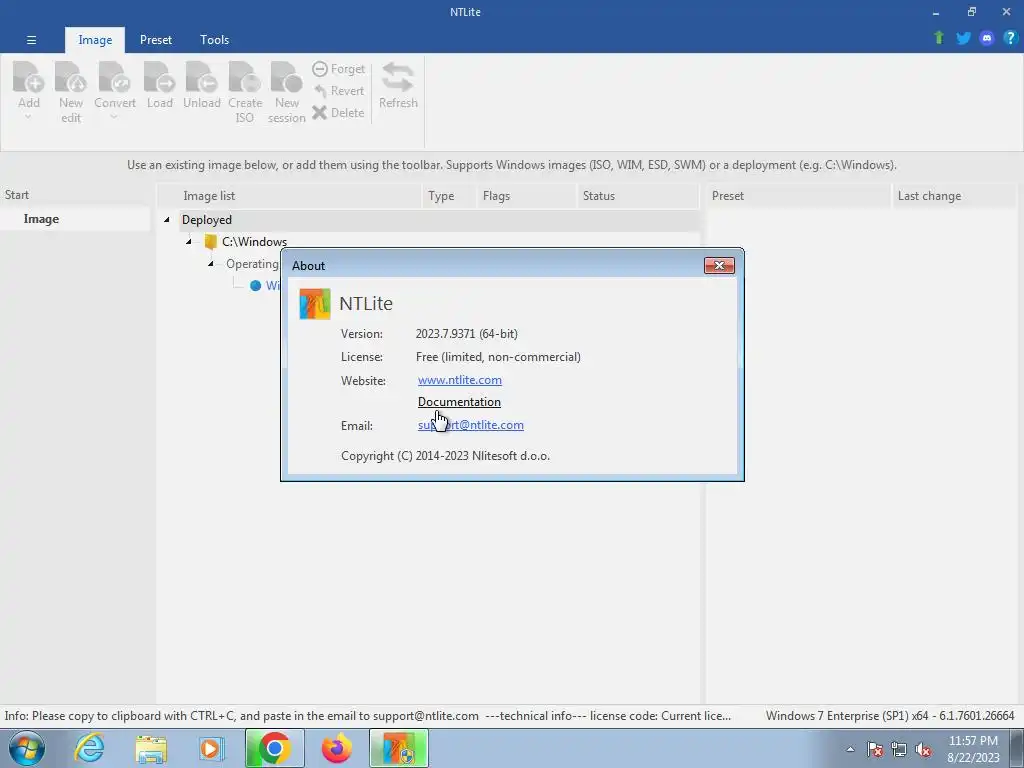
Task: Open Firefox from taskbar
Action: pyautogui.click(x=336, y=748)
